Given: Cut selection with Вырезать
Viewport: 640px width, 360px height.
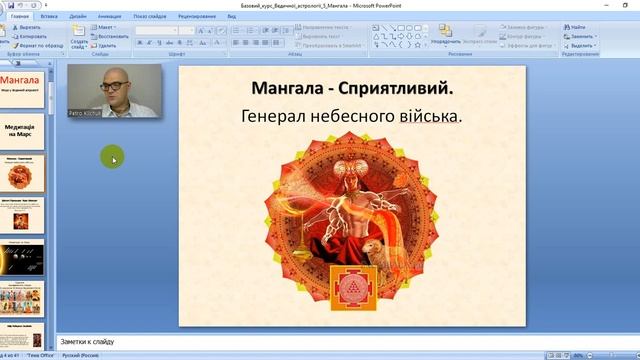Looking at the screenshot, I should tap(27, 27).
